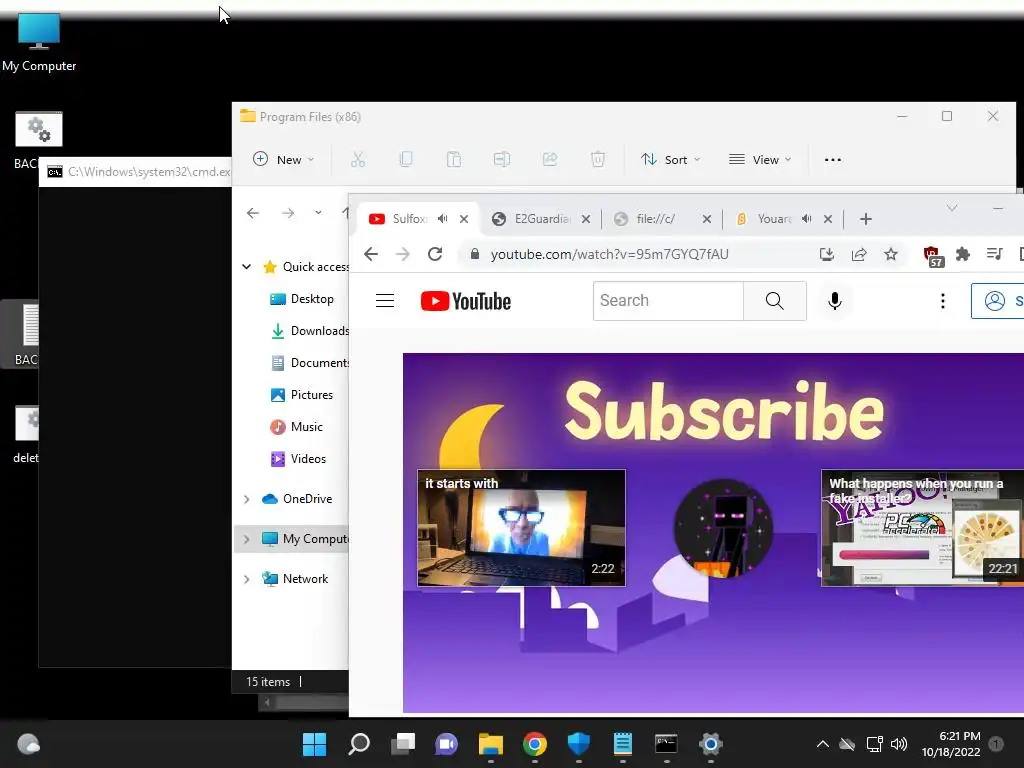1024x768 pixels.
Task: Open YouTube settings three-dot menu
Action: pos(942,300)
